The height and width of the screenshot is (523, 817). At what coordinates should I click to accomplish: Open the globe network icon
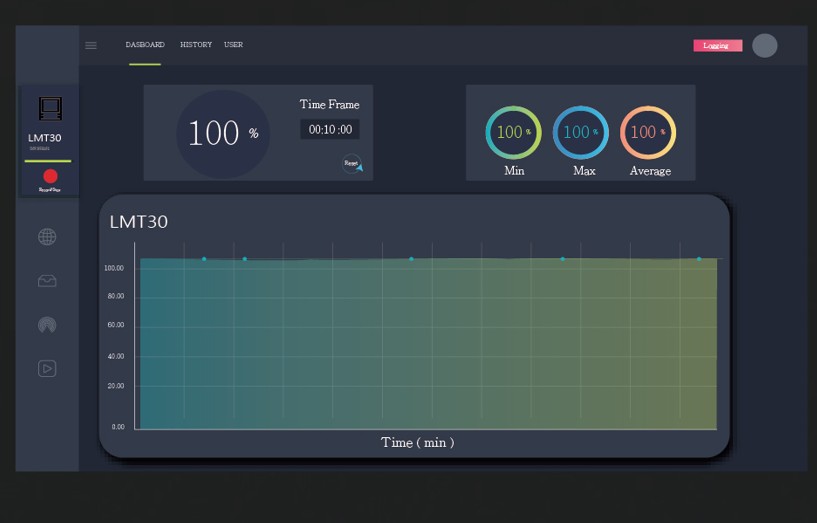click(x=47, y=237)
